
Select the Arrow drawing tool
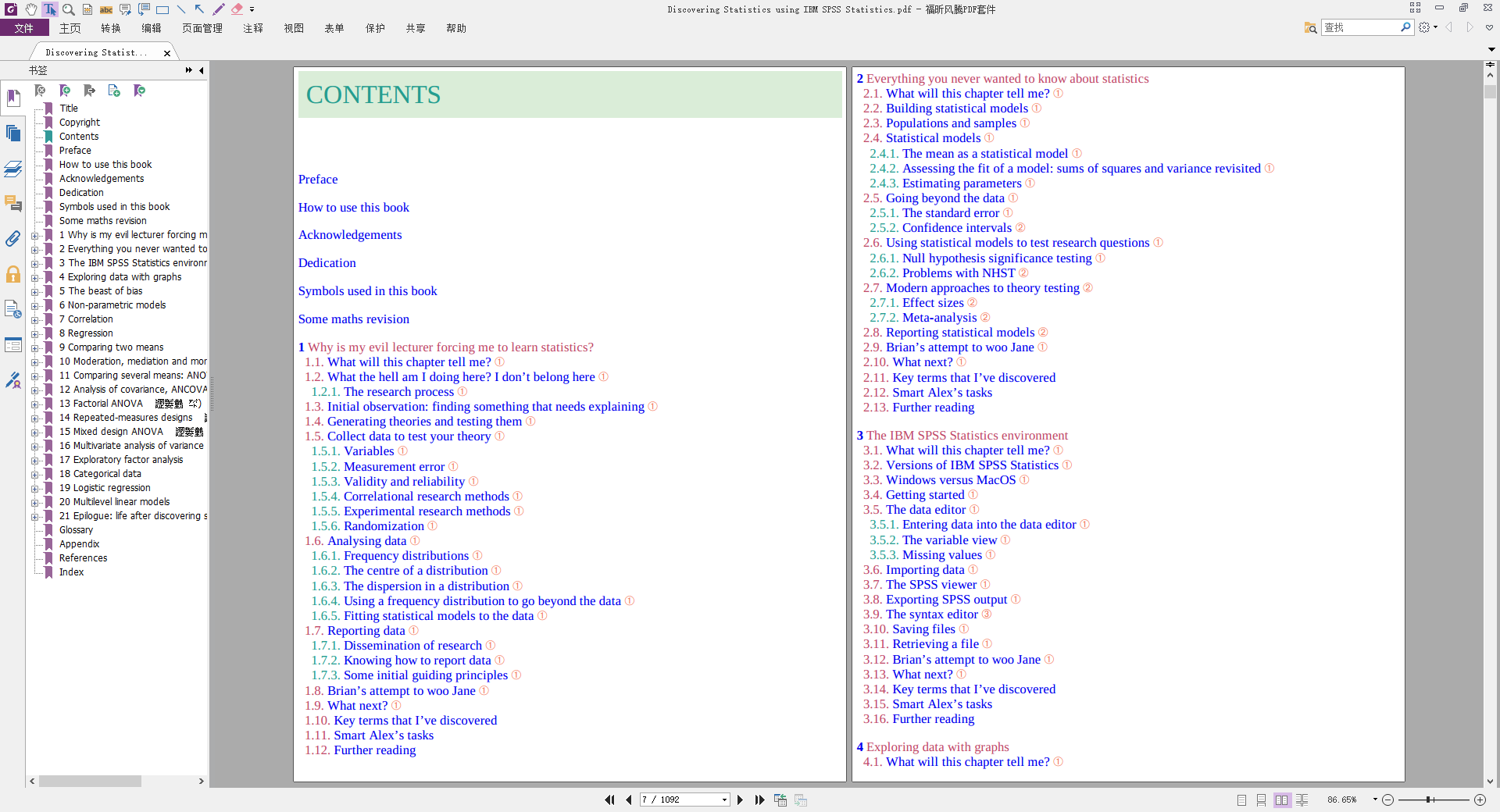[200, 9]
